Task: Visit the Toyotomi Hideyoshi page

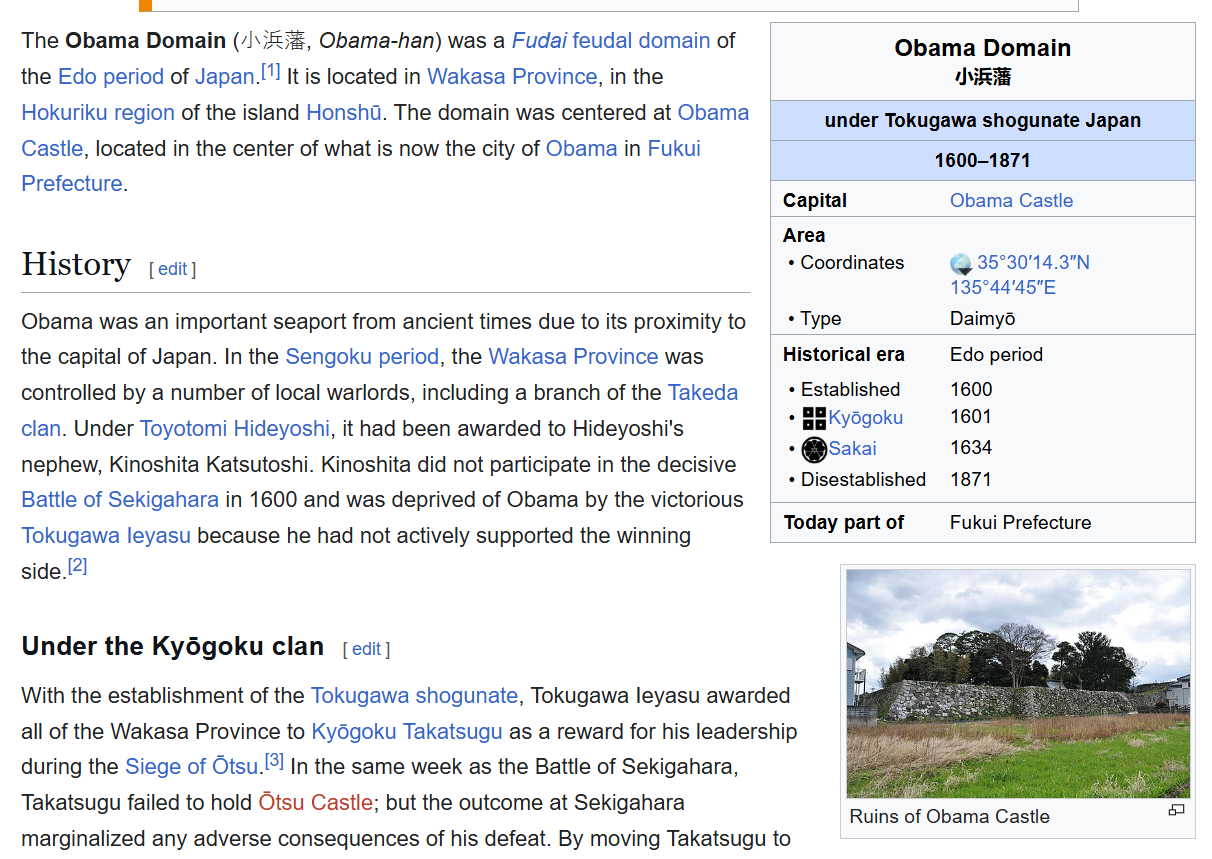Action: click(234, 429)
